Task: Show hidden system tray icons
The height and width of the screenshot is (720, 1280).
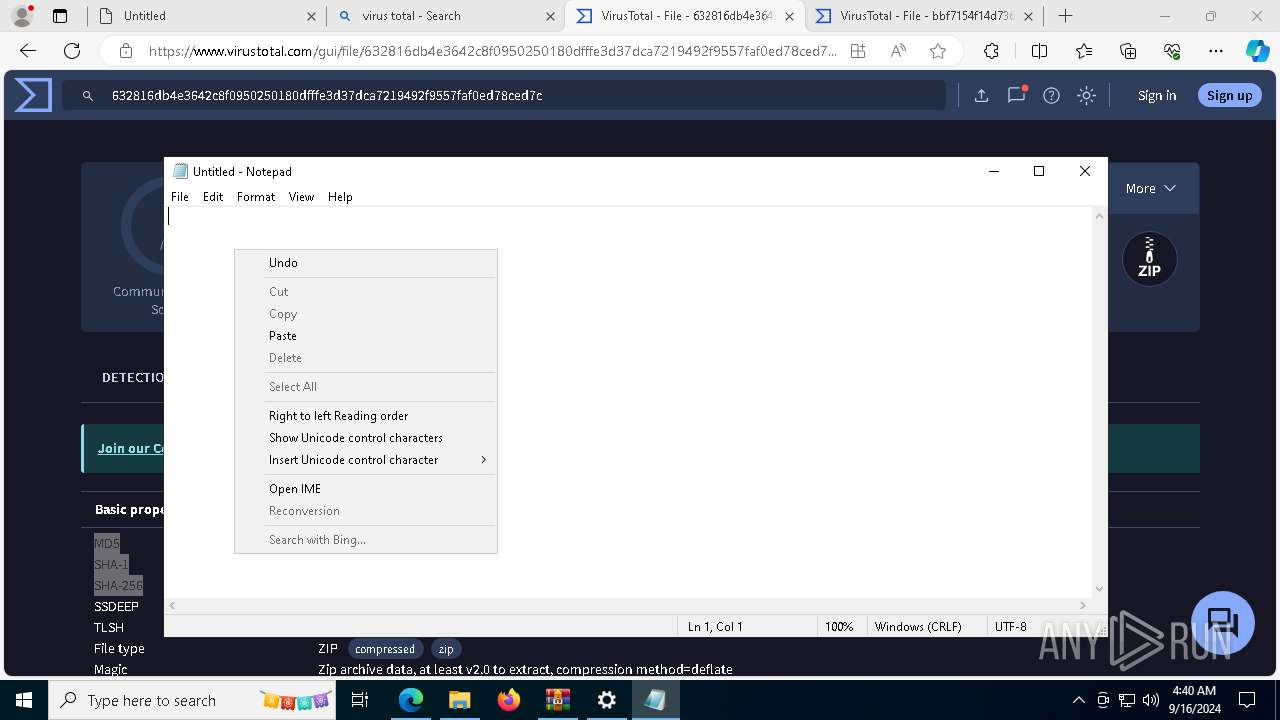Action: pos(1078,700)
